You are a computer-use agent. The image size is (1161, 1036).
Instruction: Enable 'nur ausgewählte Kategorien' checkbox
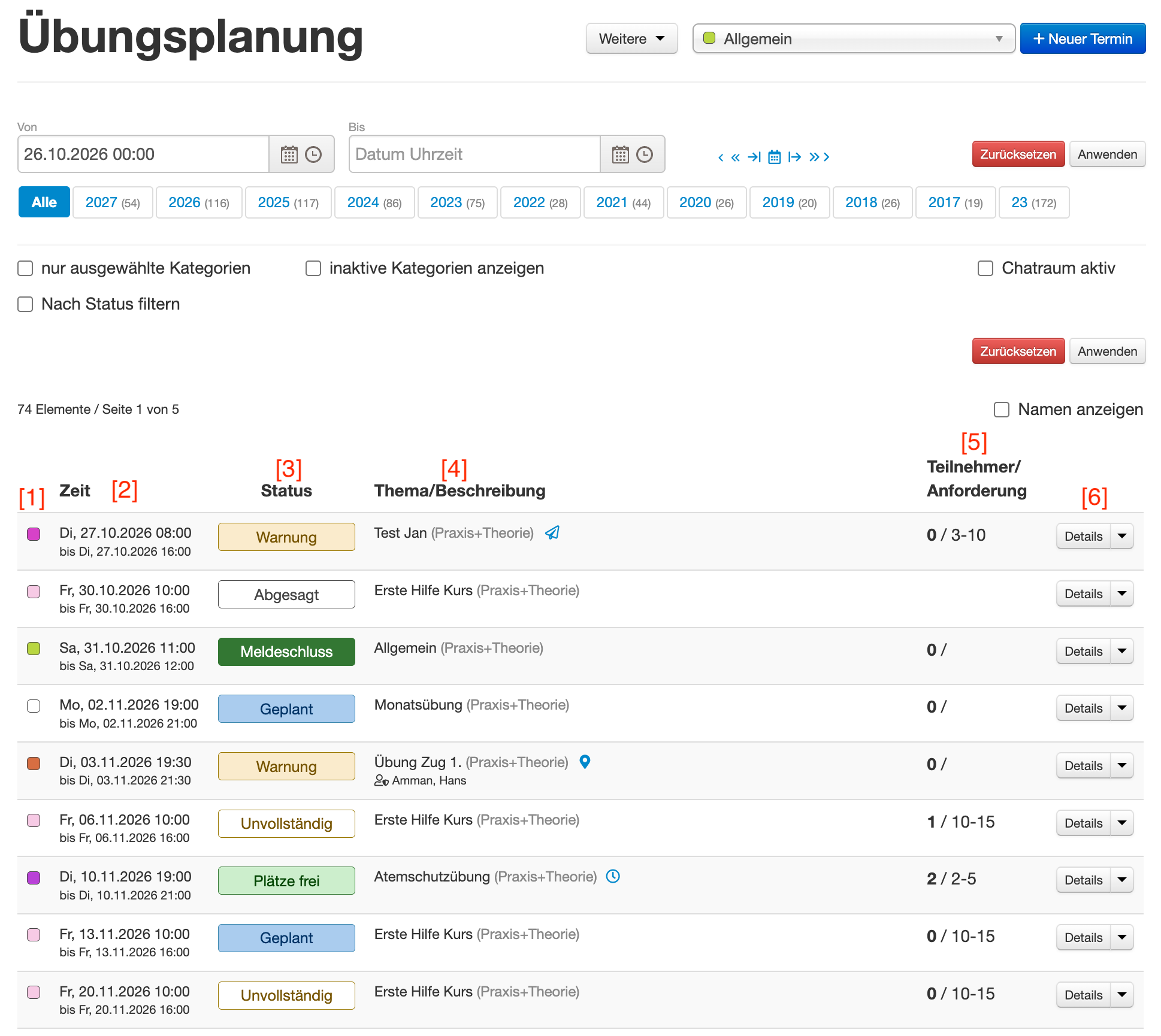tap(25, 268)
